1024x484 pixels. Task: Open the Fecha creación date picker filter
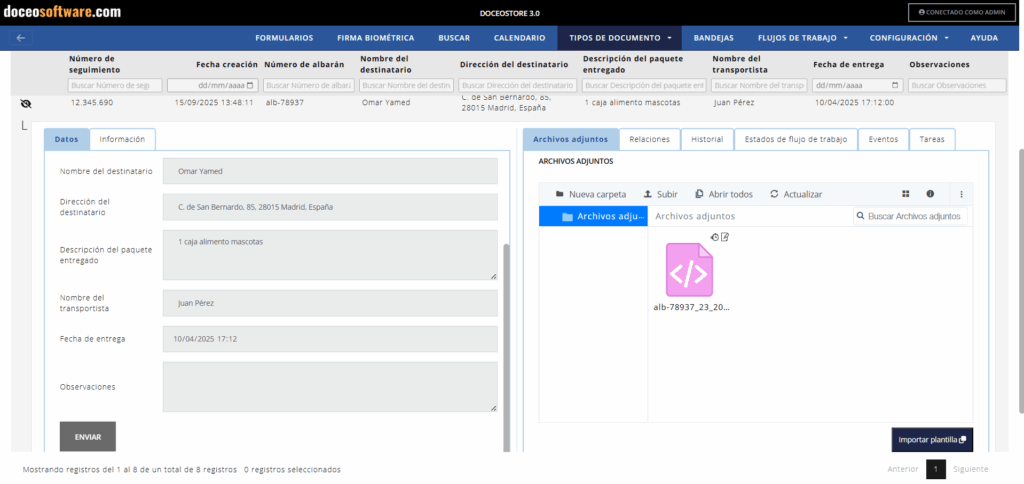pyautogui.click(x=250, y=86)
